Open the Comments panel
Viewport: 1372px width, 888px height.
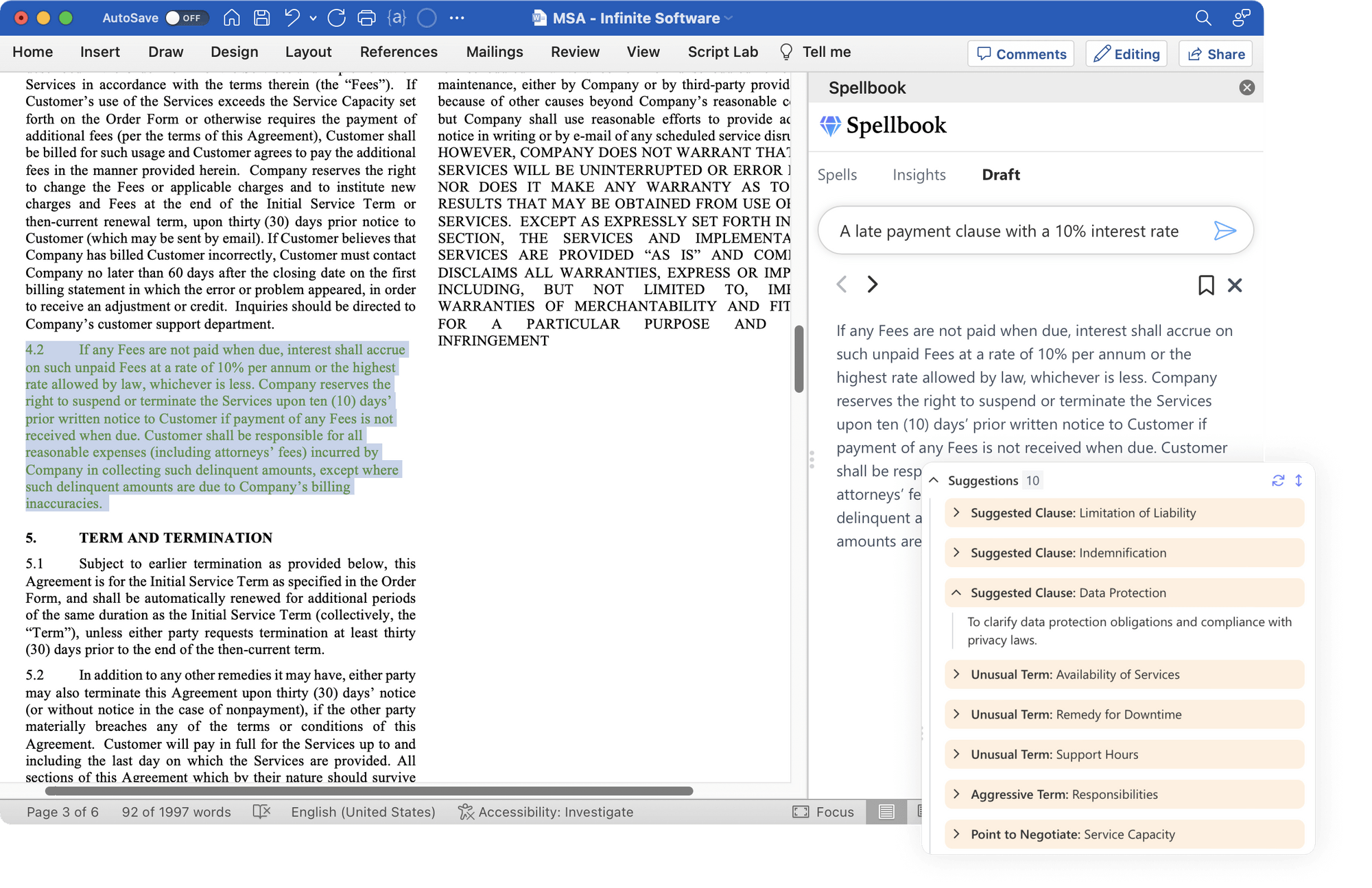pos(1020,53)
